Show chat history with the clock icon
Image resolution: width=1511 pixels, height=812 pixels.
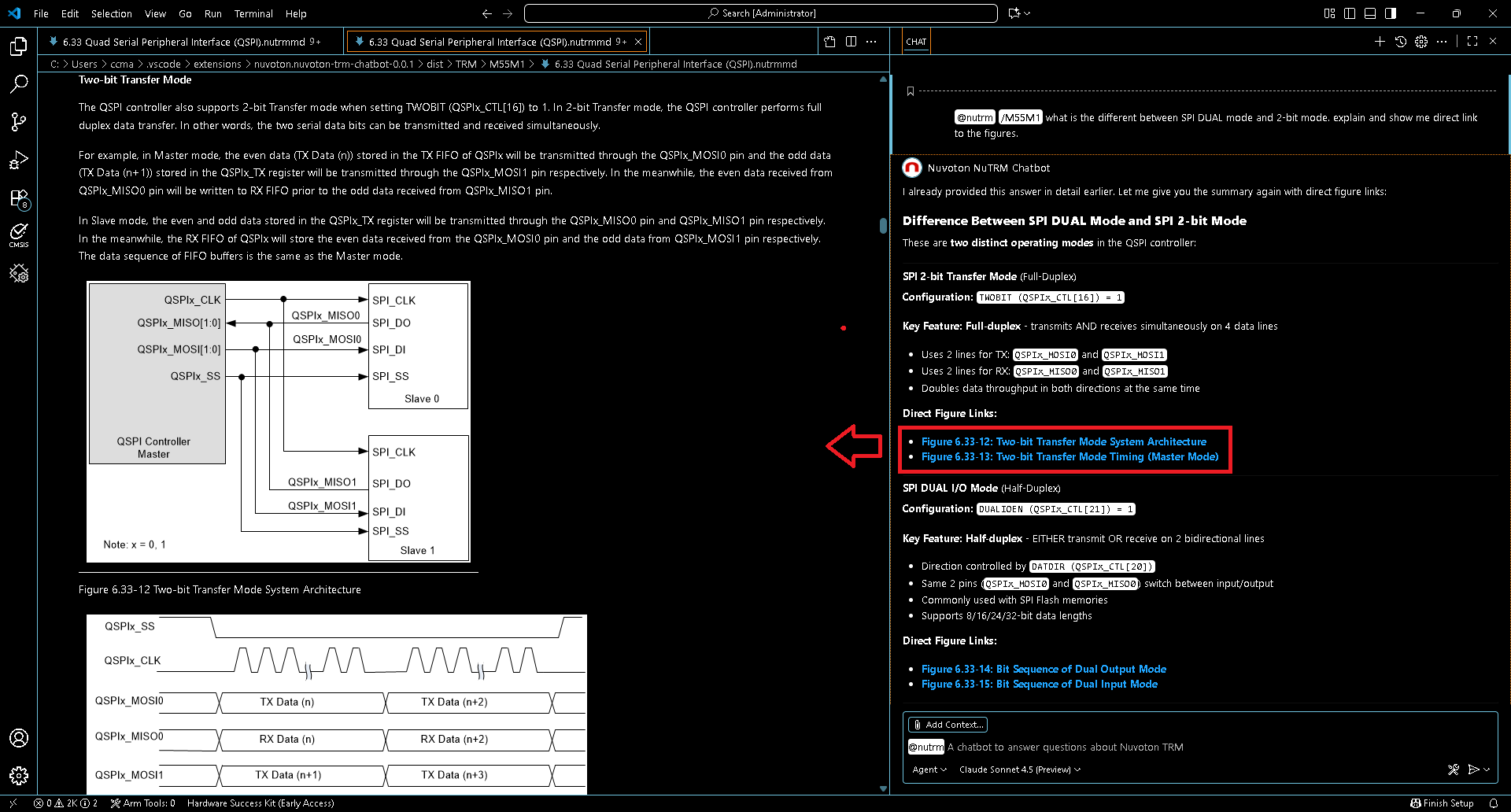click(x=1401, y=42)
